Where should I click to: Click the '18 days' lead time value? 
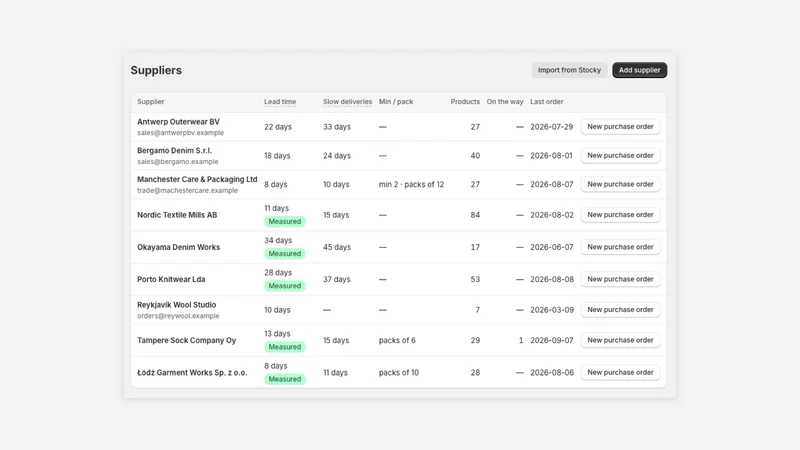[x=277, y=156]
